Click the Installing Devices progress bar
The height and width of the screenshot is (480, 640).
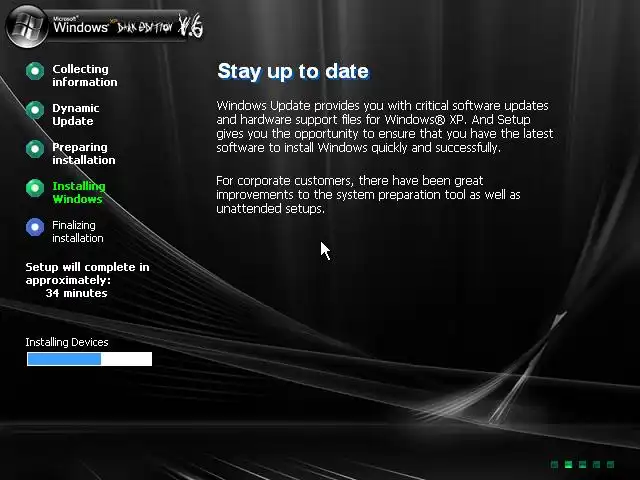(x=89, y=359)
